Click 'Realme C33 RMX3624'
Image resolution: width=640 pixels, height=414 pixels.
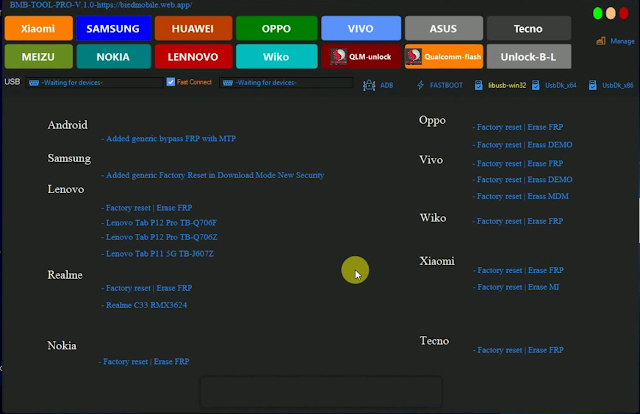(x=144, y=305)
